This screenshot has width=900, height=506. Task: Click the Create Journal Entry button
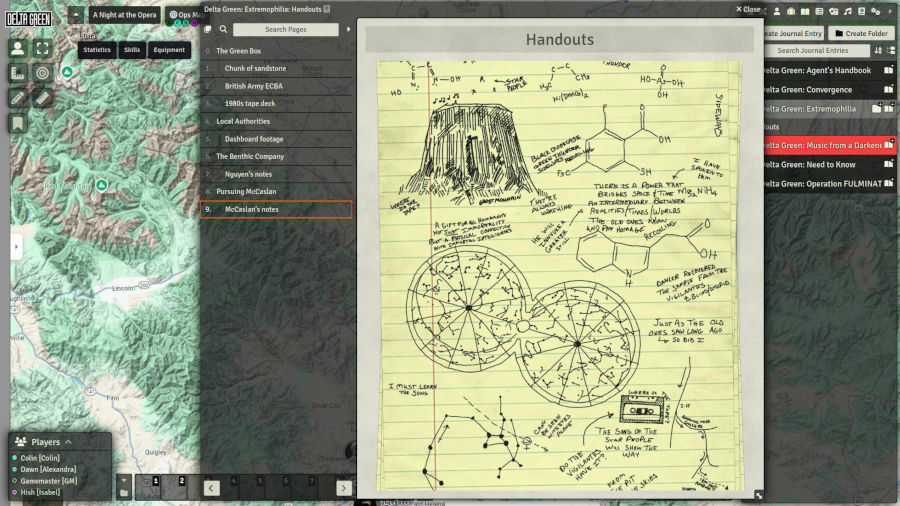[x=794, y=33]
